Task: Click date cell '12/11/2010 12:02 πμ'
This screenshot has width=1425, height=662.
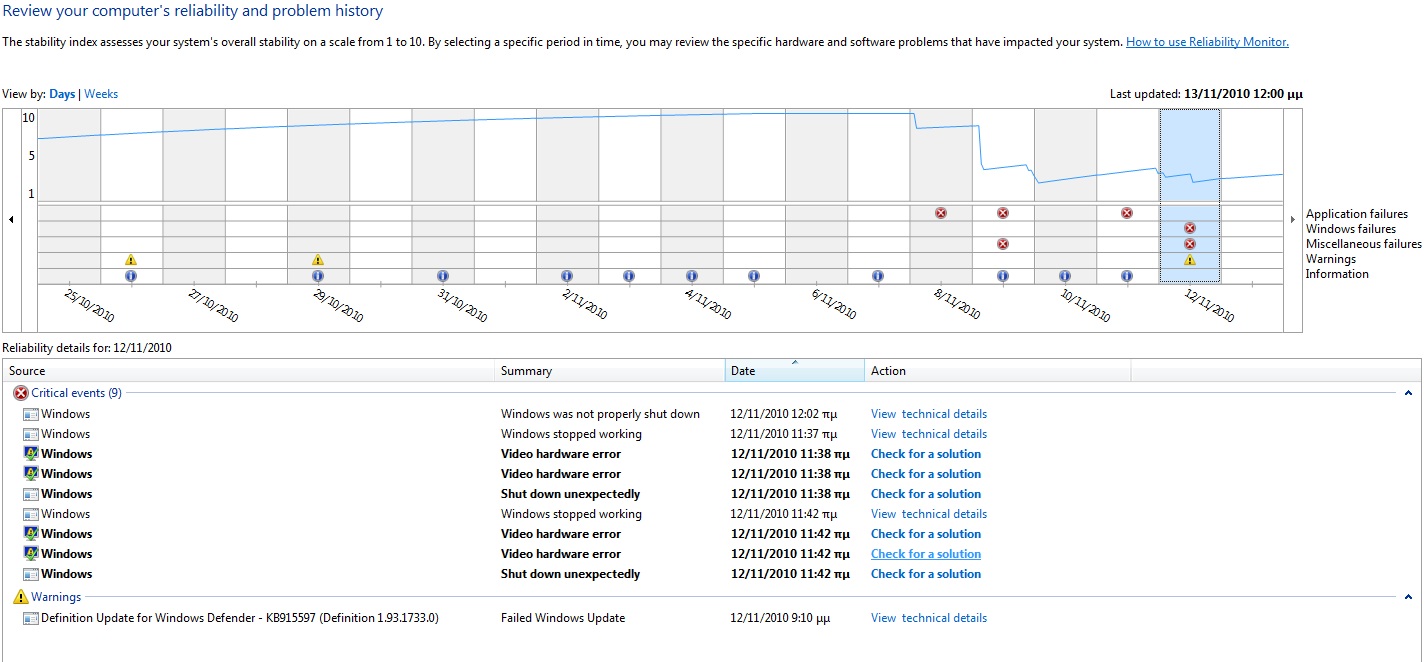Action: (784, 414)
